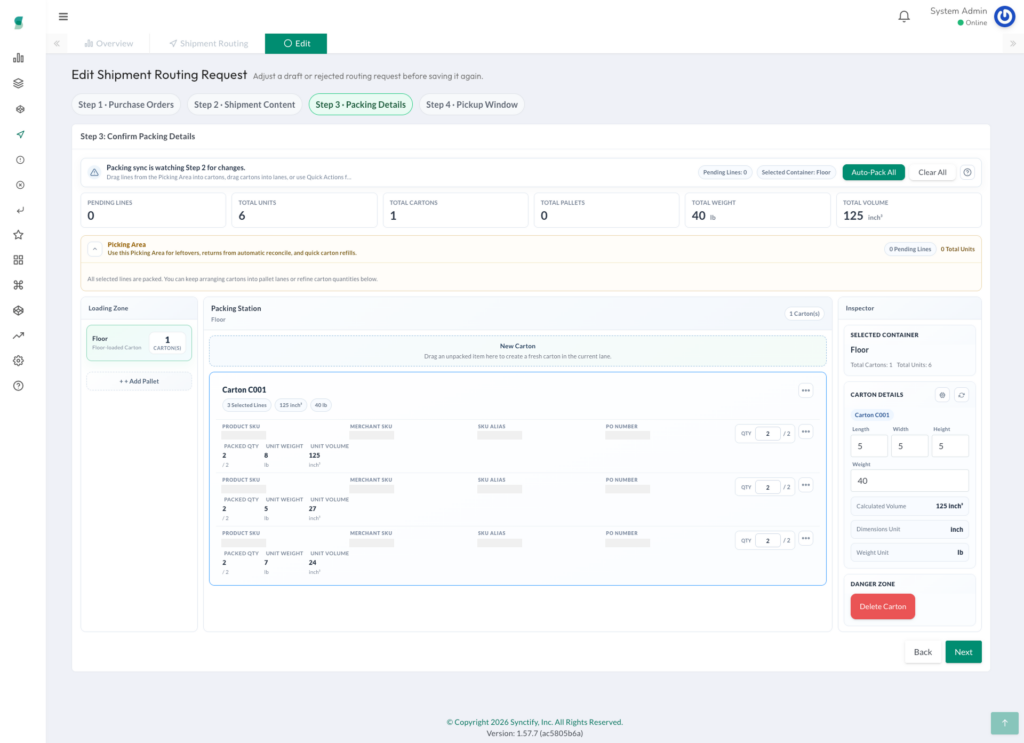Viewport: 1024px width, 743px height.
Task: Click the '3 Selected Lines' chip
Action: tap(246, 405)
